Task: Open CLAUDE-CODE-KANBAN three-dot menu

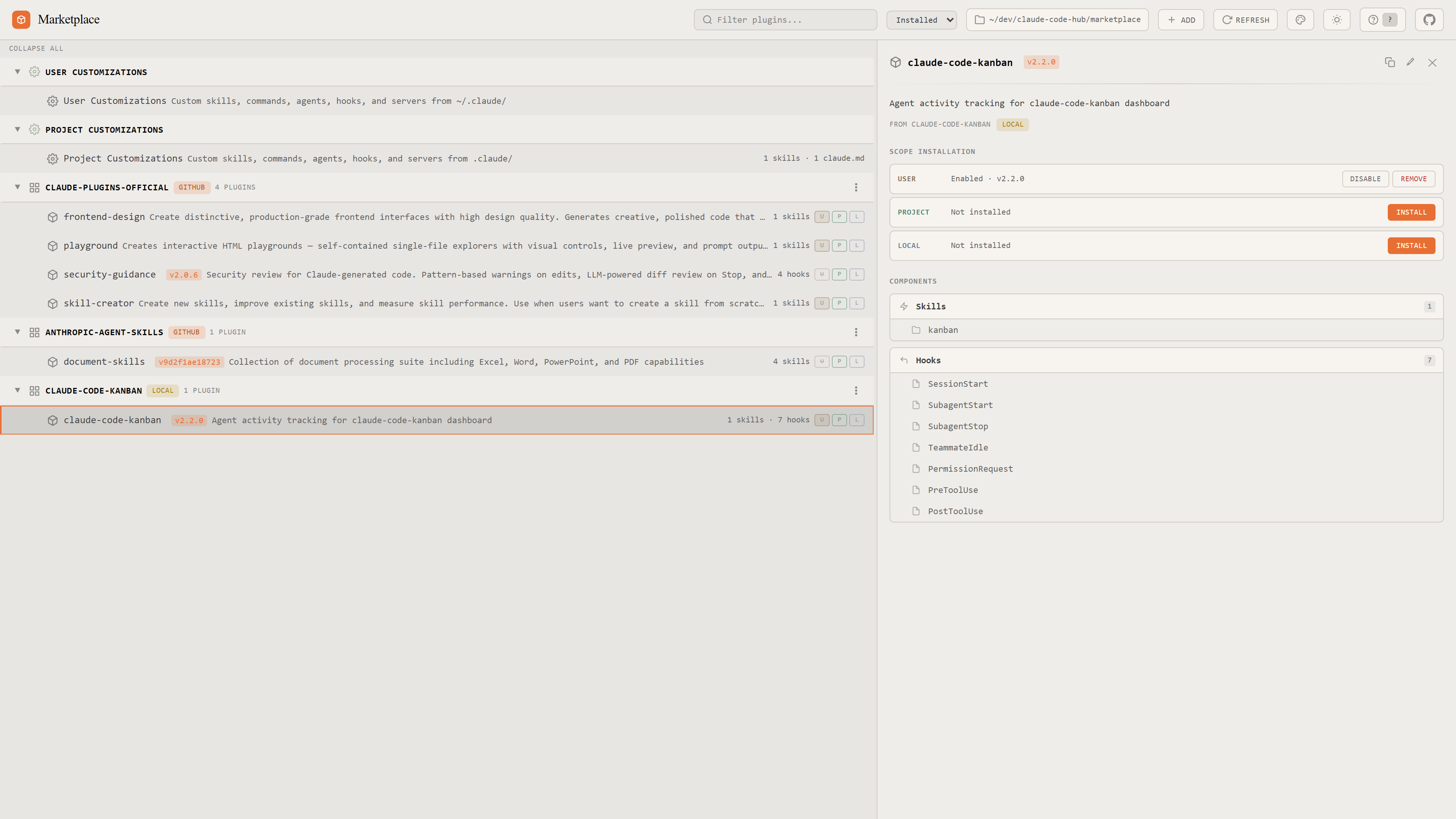Action: tap(856, 391)
